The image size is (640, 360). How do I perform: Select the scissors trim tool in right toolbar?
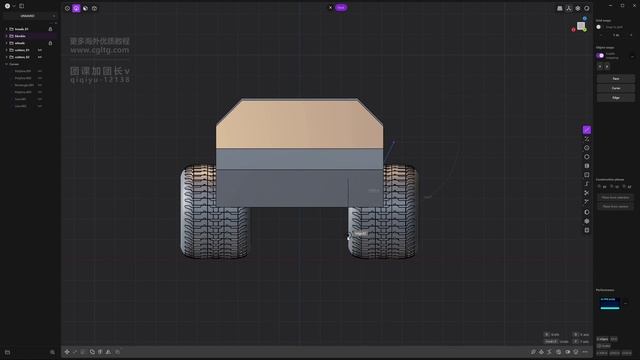[587, 193]
